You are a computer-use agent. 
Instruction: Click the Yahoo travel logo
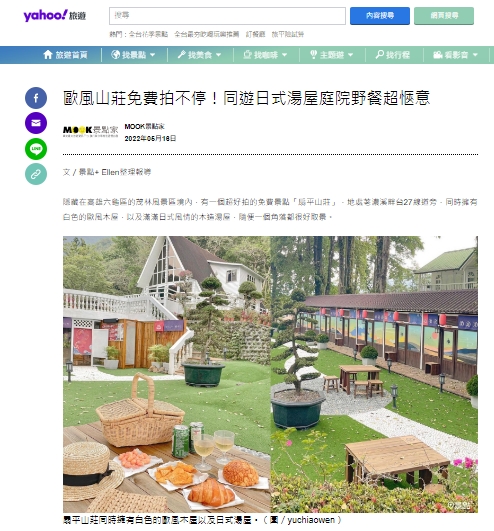point(55,16)
